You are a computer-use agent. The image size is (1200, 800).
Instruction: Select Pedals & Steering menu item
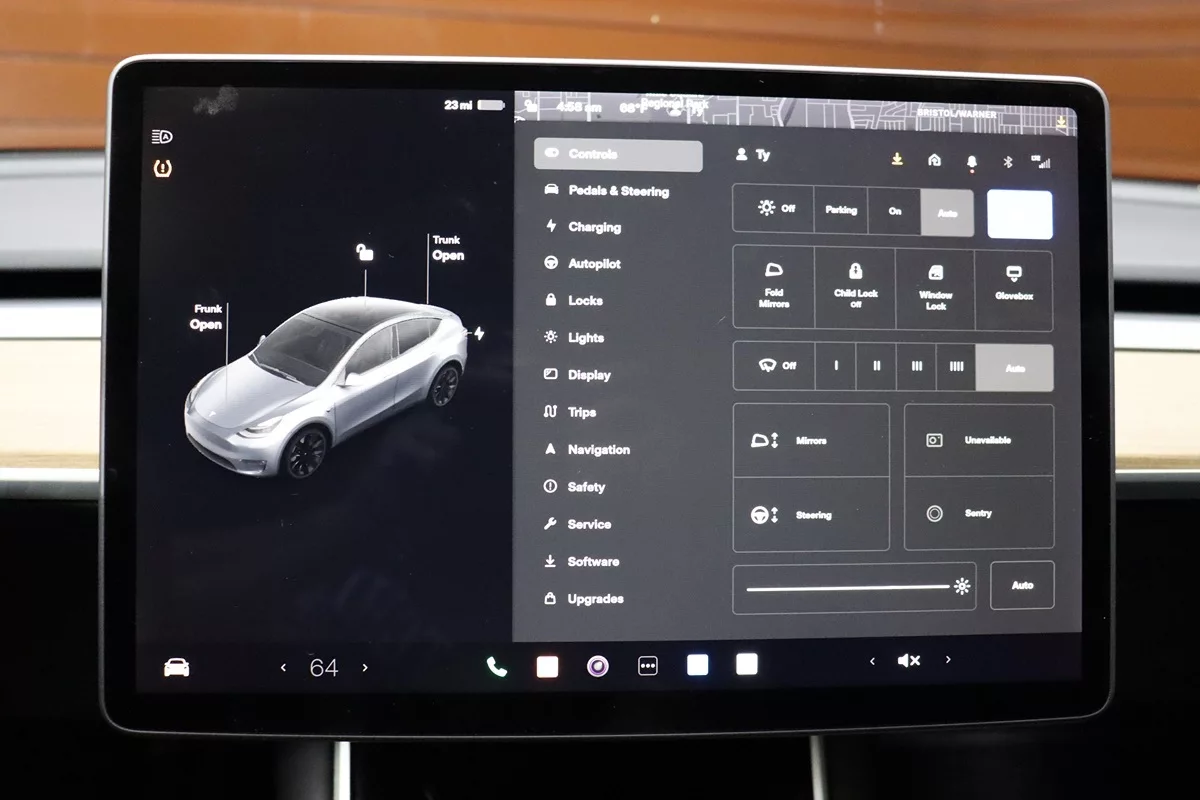[617, 191]
